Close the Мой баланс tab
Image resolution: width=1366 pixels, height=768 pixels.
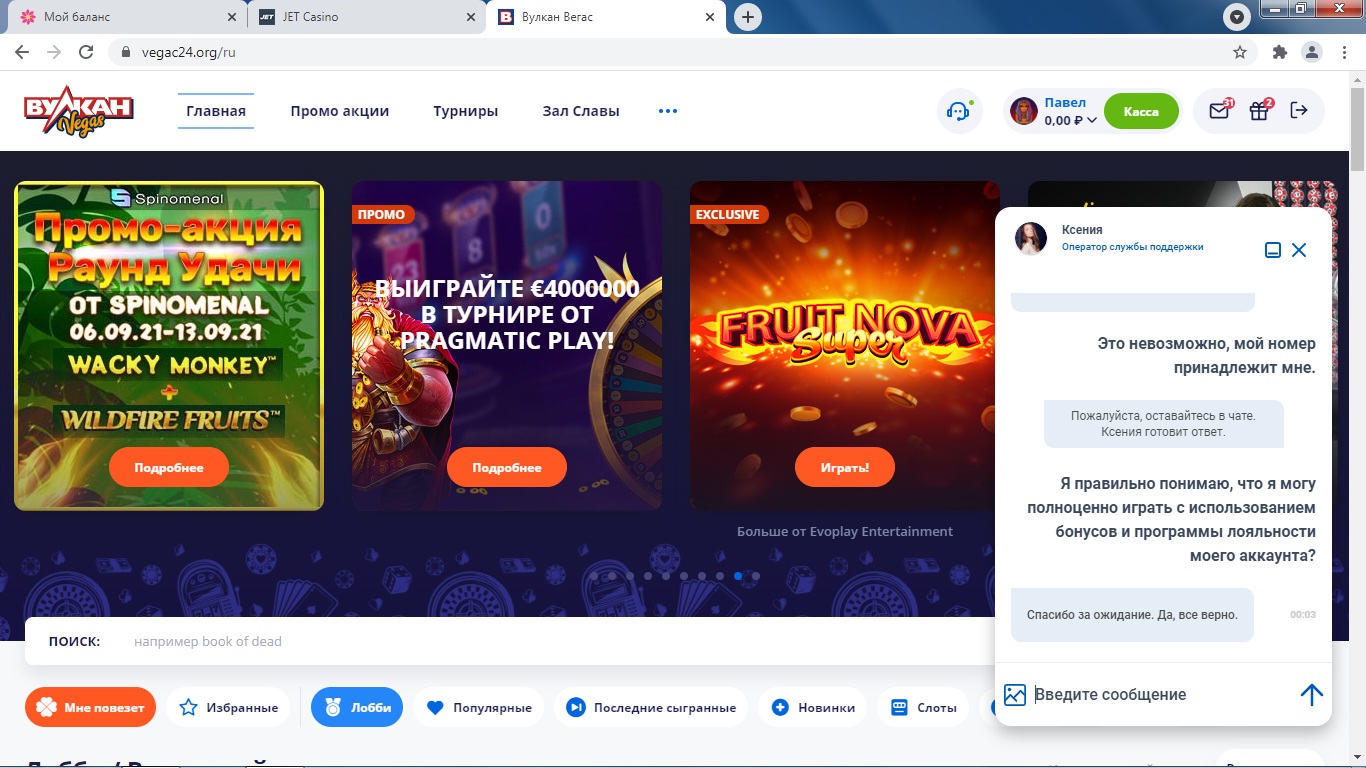(x=232, y=17)
